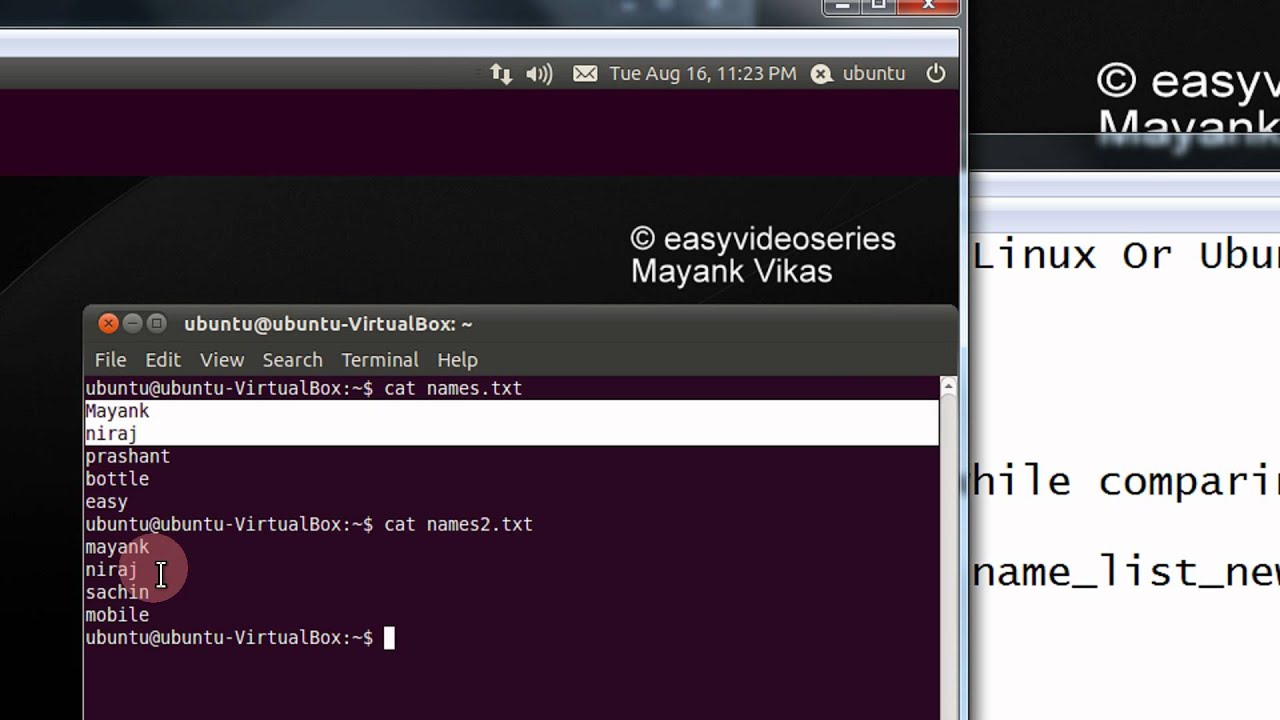Click the 'prashant' output line
The height and width of the screenshot is (720, 1280).
(128, 456)
